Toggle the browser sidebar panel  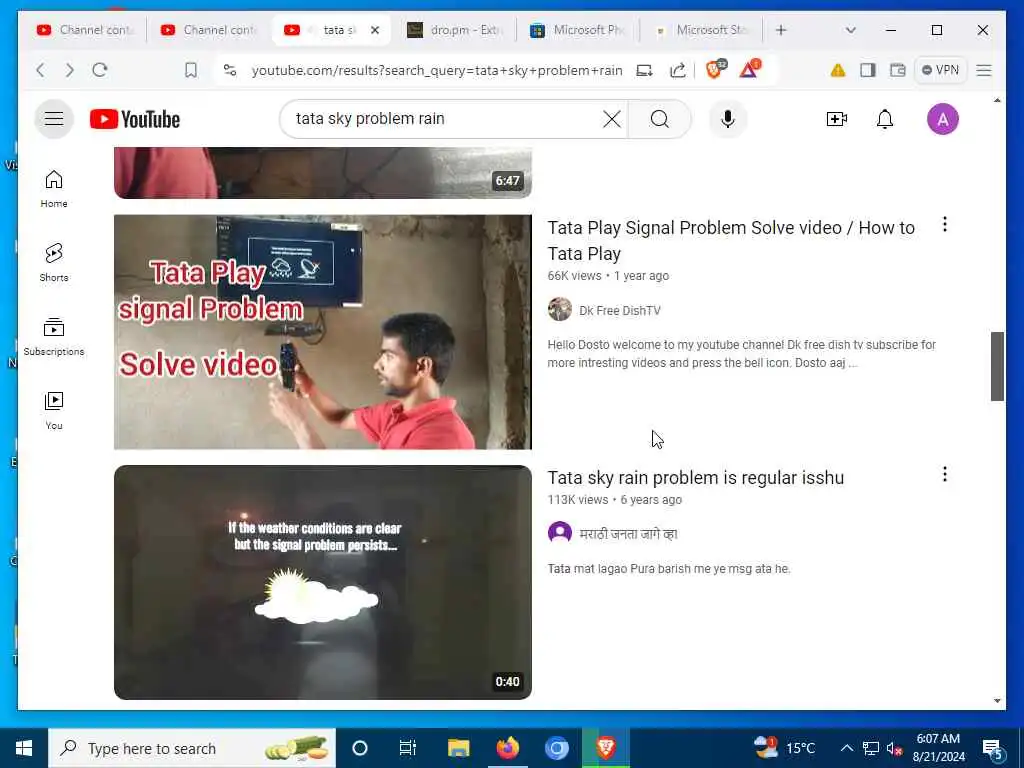868,70
